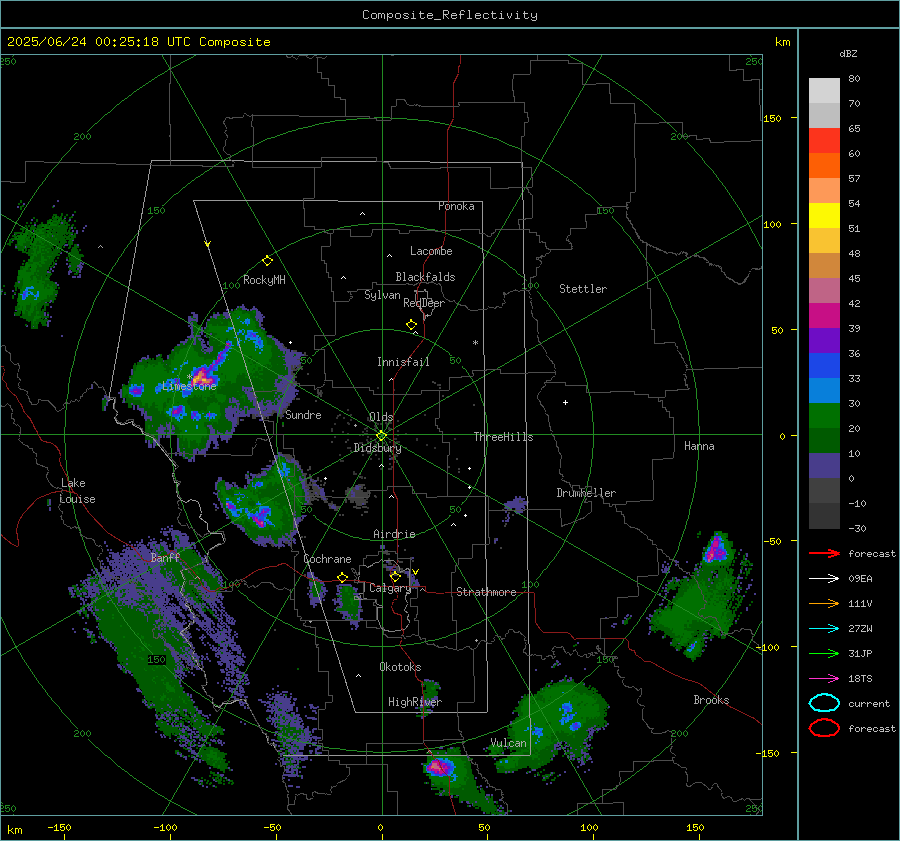Click the HighRiver town label

click(415, 702)
